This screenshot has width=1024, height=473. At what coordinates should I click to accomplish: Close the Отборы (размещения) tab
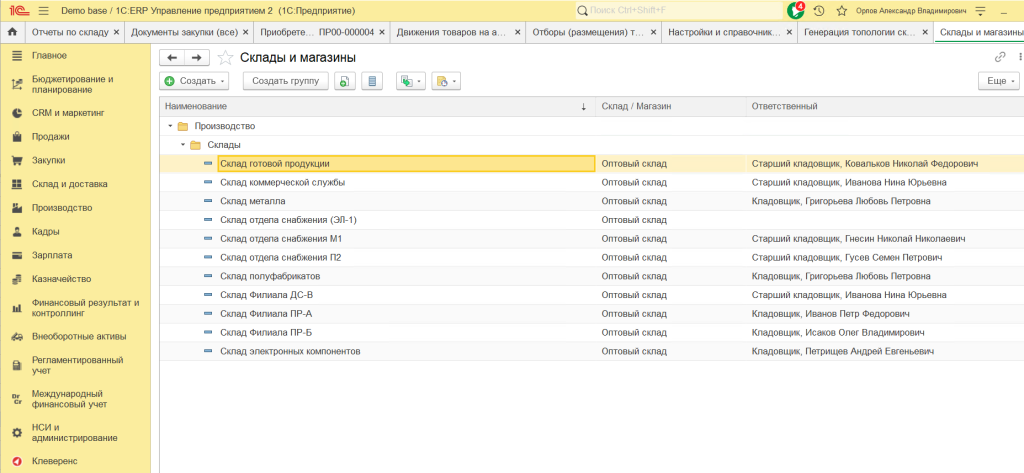pos(653,31)
